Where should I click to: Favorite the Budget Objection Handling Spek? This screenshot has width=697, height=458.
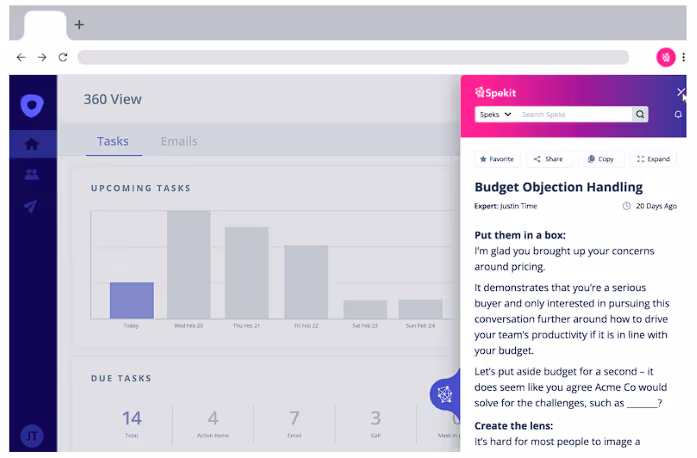coord(497,159)
